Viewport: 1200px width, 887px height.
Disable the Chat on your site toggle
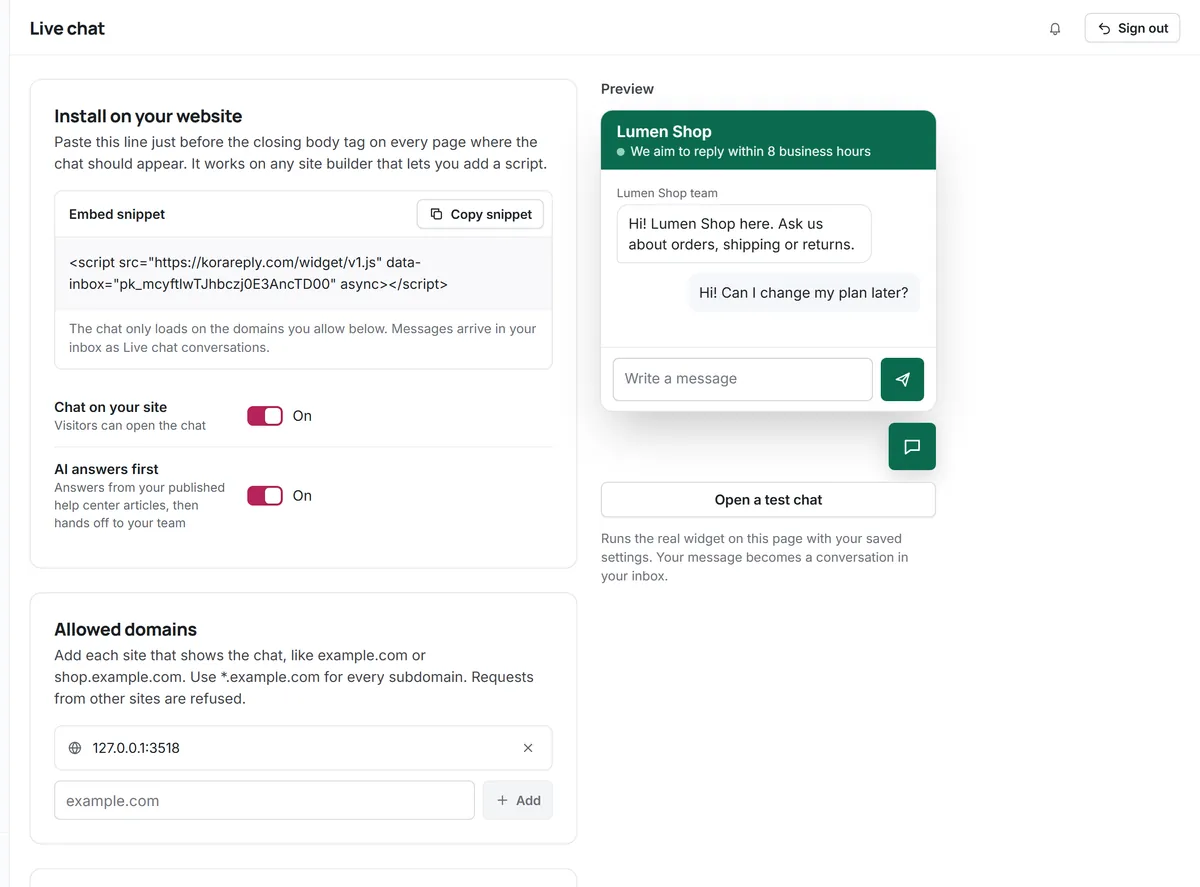tap(265, 416)
